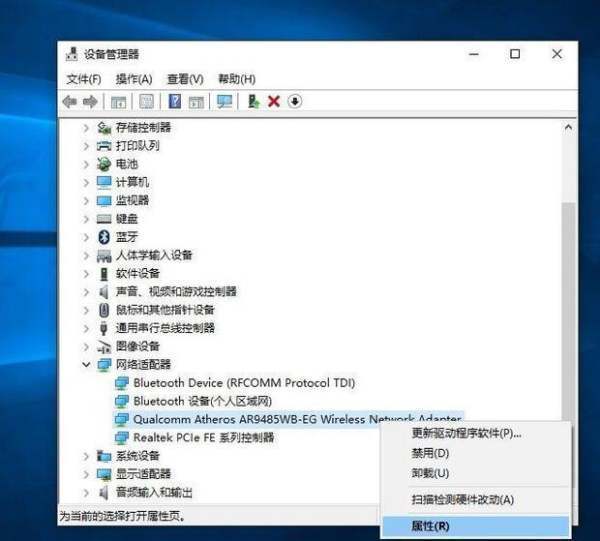The width and height of the screenshot is (600, 541).
Task: Click the 声音、视频和游戏控制器 speaker icon
Action: click(104, 292)
